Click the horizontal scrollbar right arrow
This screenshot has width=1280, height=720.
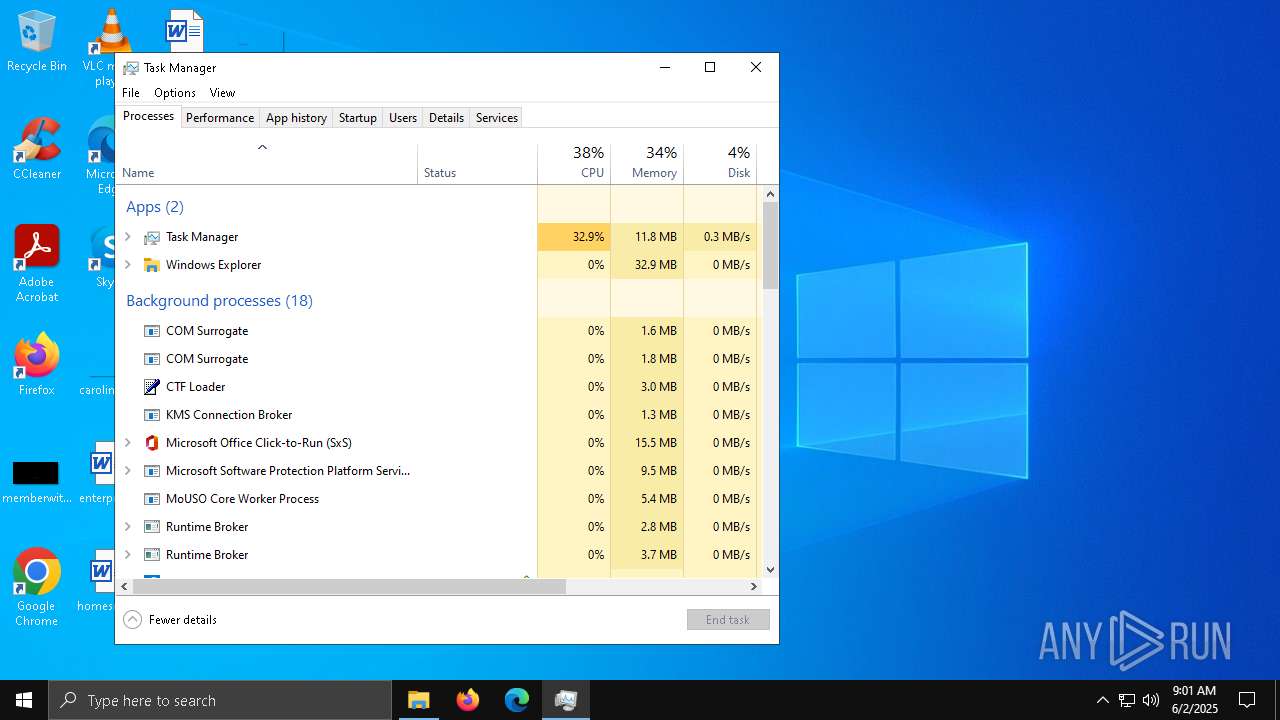tap(754, 587)
